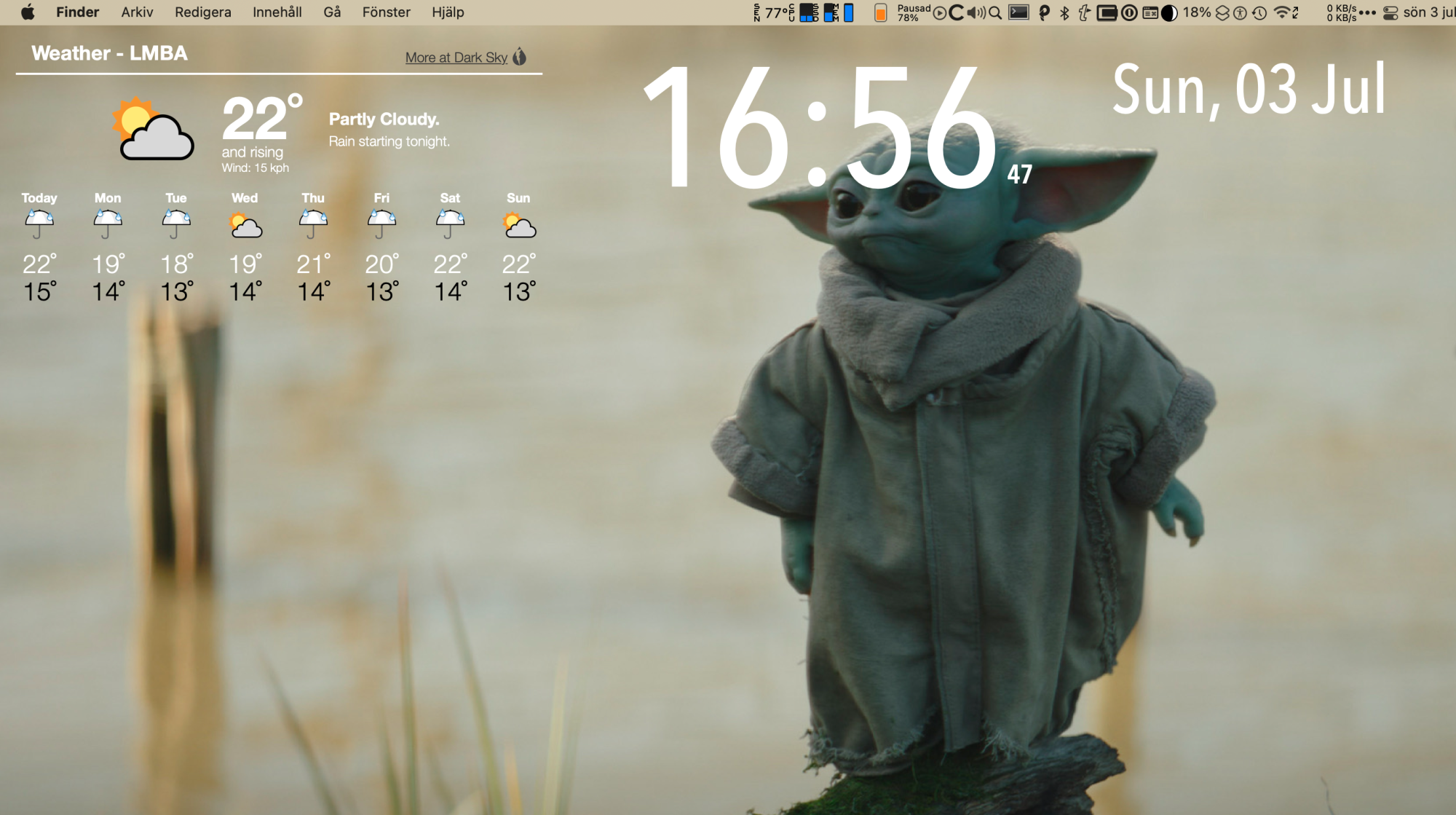The height and width of the screenshot is (815, 1456).
Task: Click the Wind: 15 kph text
Action: click(255, 168)
